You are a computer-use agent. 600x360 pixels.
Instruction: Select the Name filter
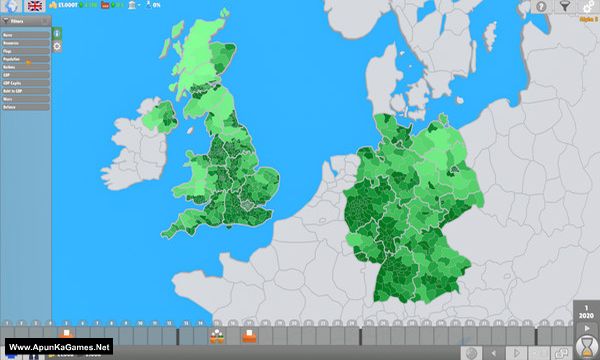click(26, 35)
